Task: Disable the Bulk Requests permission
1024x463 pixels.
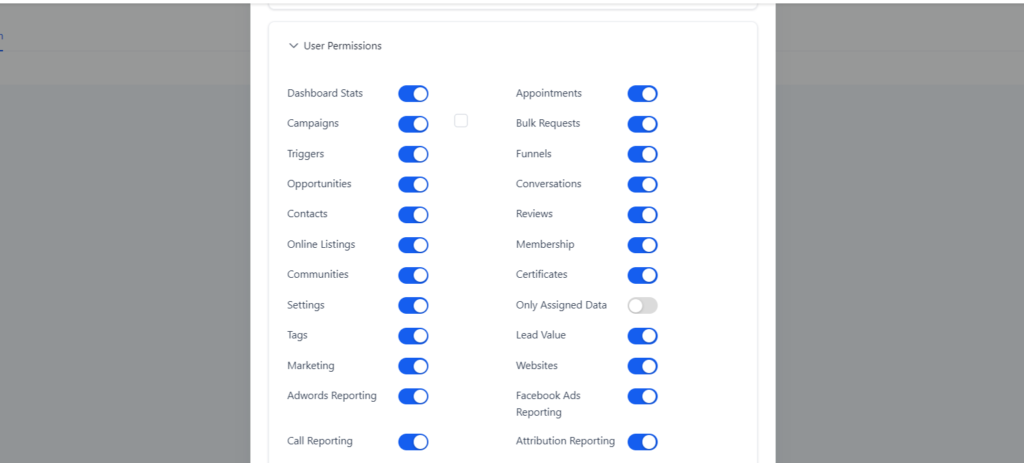Action: pos(642,124)
